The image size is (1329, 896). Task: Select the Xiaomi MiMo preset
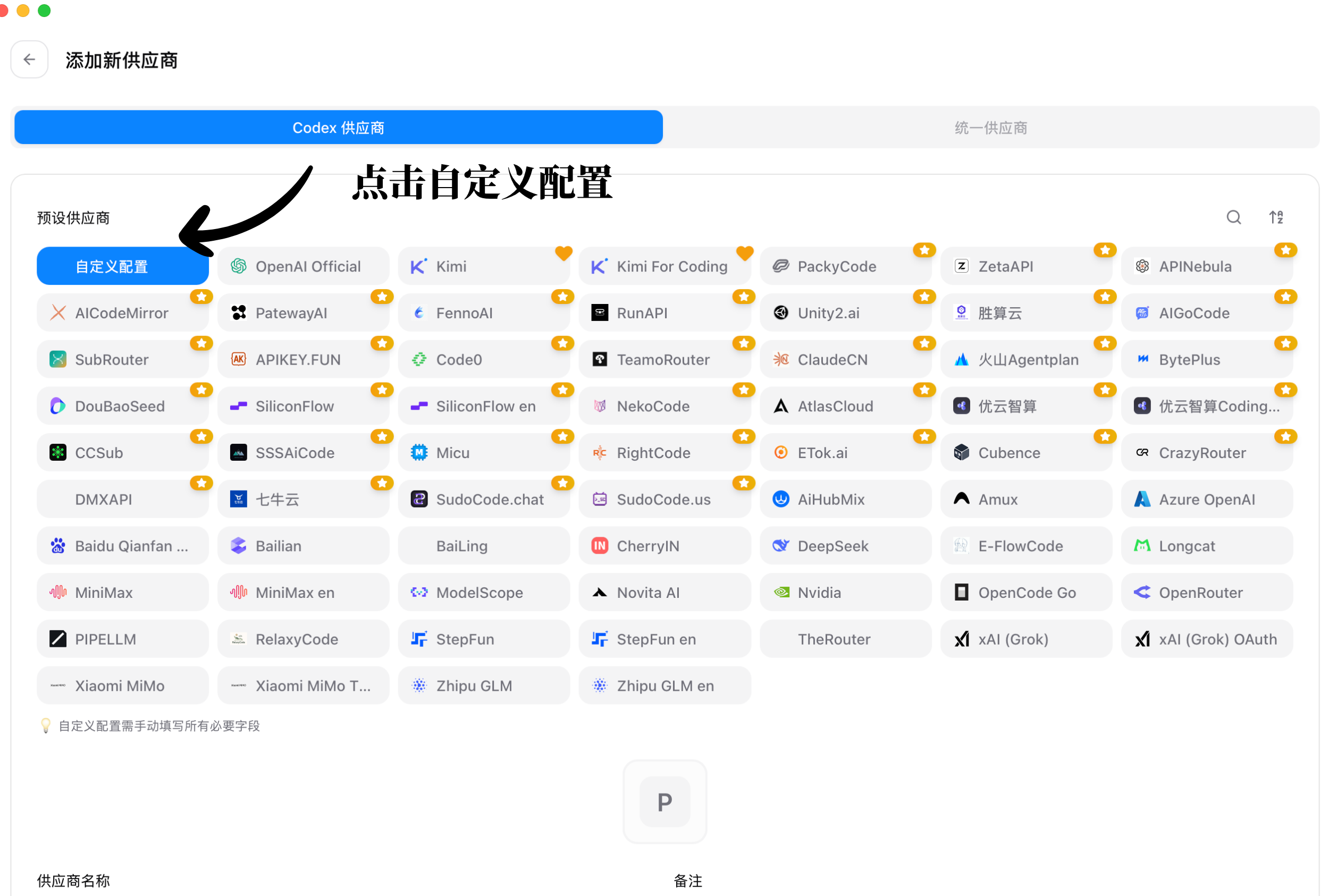coord(123,686)
